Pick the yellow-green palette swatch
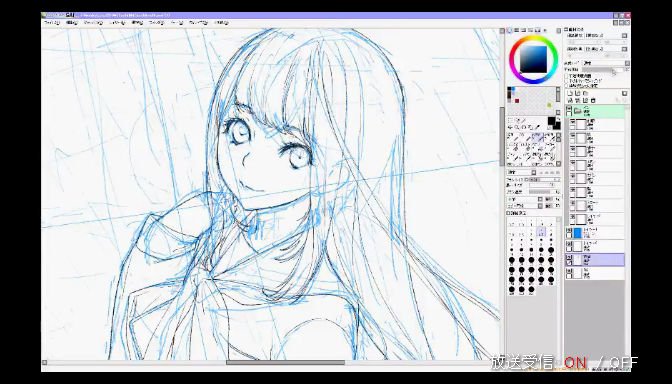 (549, 105)
